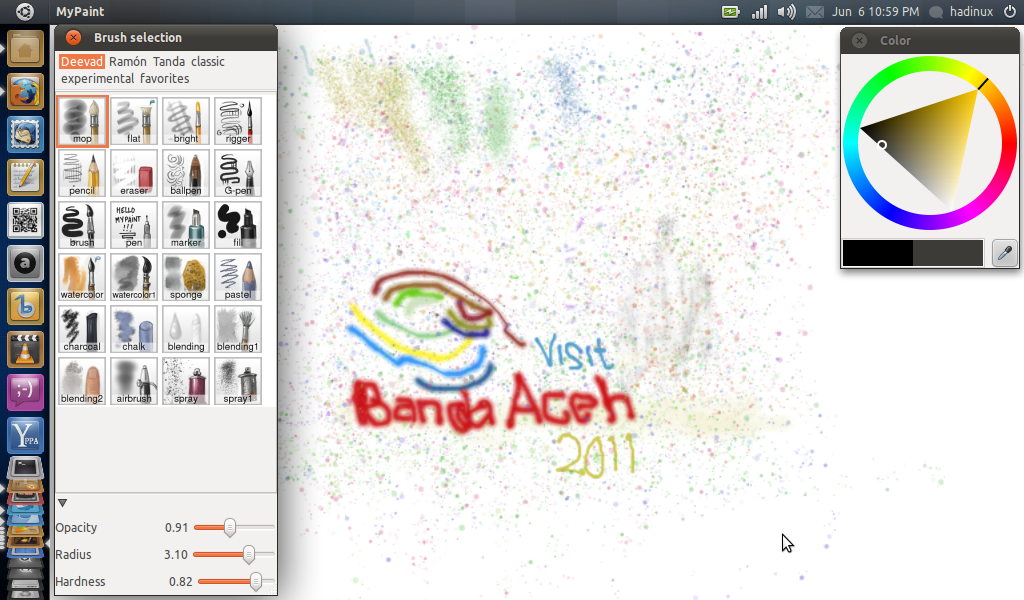Image resolution: width=1024 pixels, height=600 pixels.
Task: Open the network signal indicator
Action: tap(759, 12)
